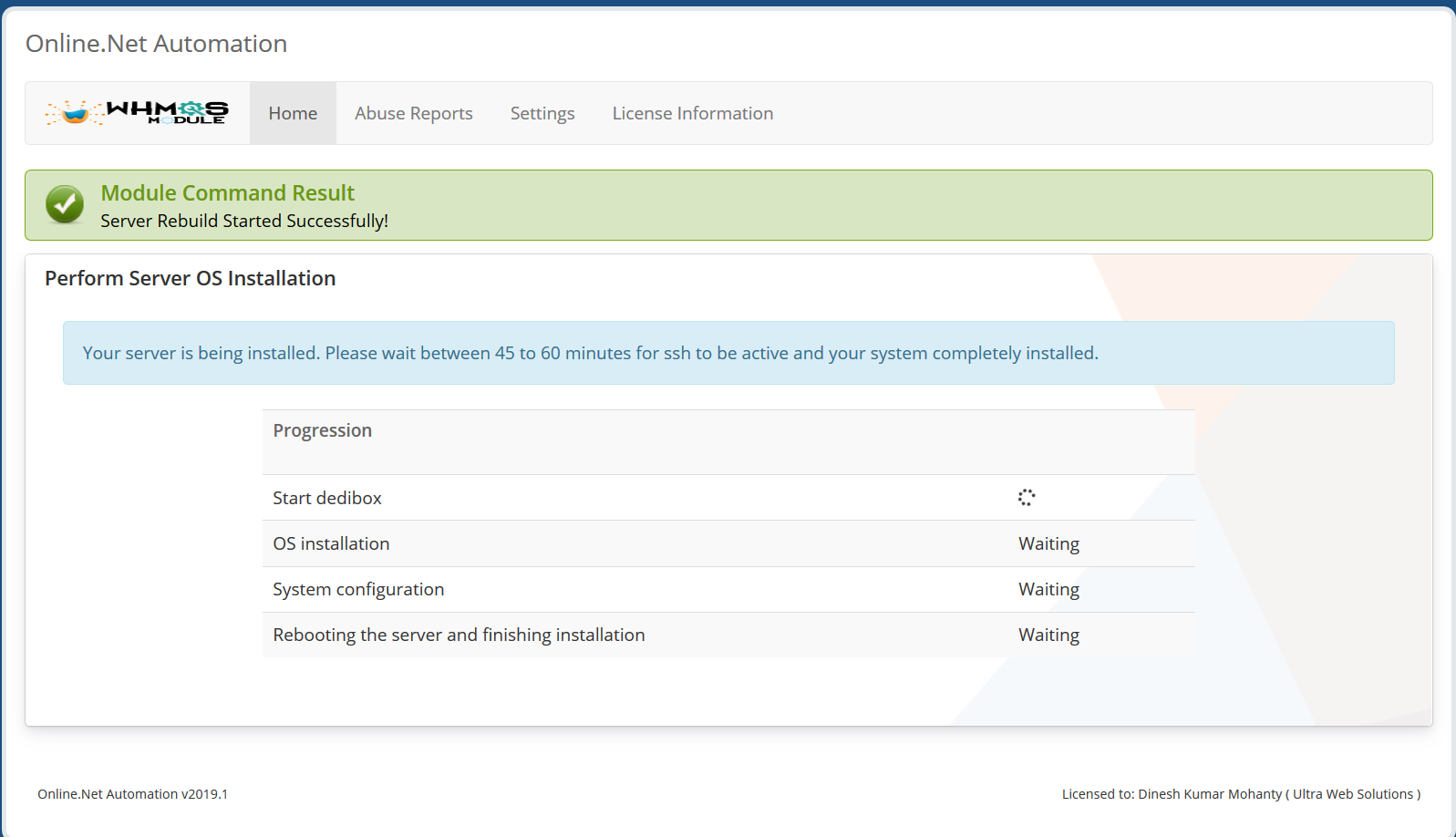Click the Online.Net Automation page title
This screenshot has height=837, width=1456.
(156, 44)
